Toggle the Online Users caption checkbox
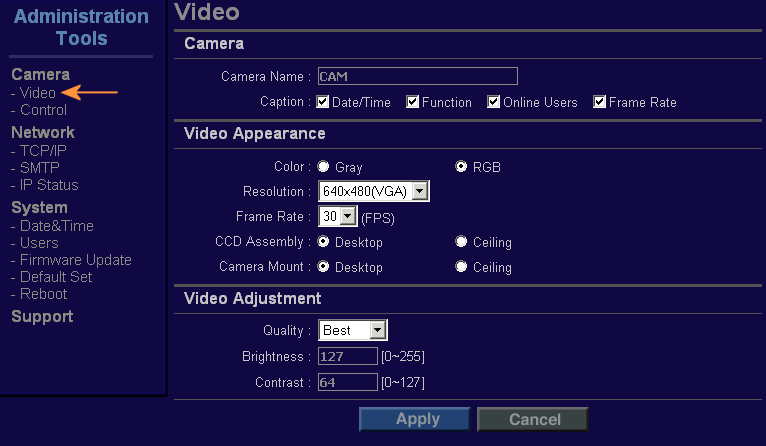This screenshot has height=446, width=766. click(x=493, y=102)
